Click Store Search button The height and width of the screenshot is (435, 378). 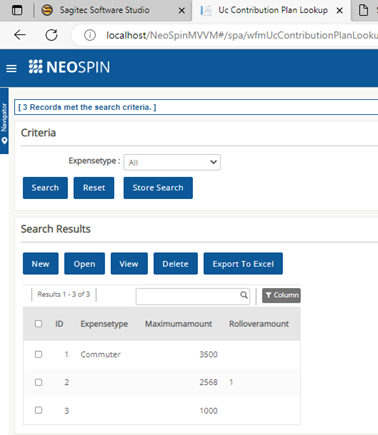[x=158, y=188]
